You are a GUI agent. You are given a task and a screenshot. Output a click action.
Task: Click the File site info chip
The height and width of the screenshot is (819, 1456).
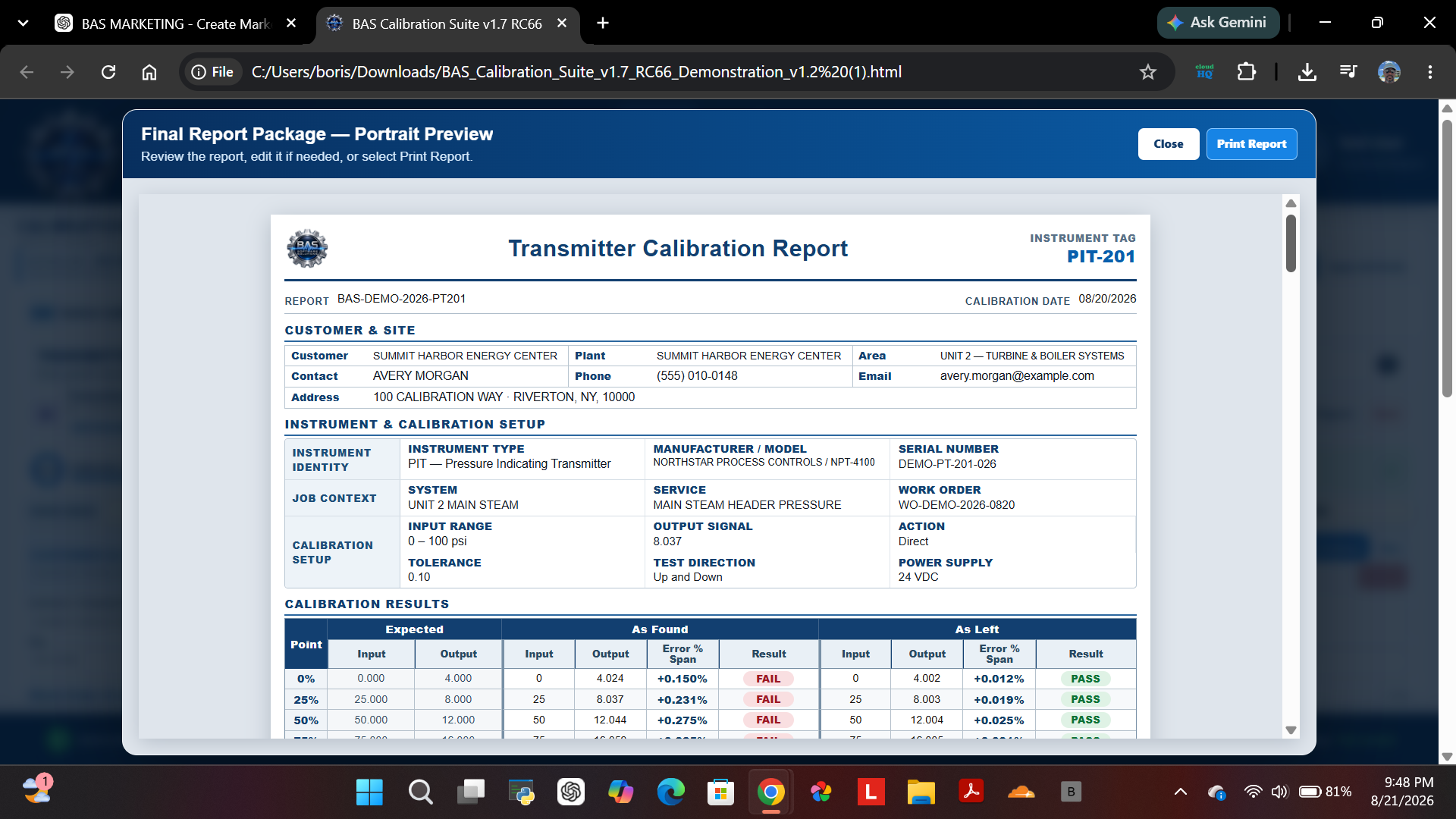coord(212,72)
